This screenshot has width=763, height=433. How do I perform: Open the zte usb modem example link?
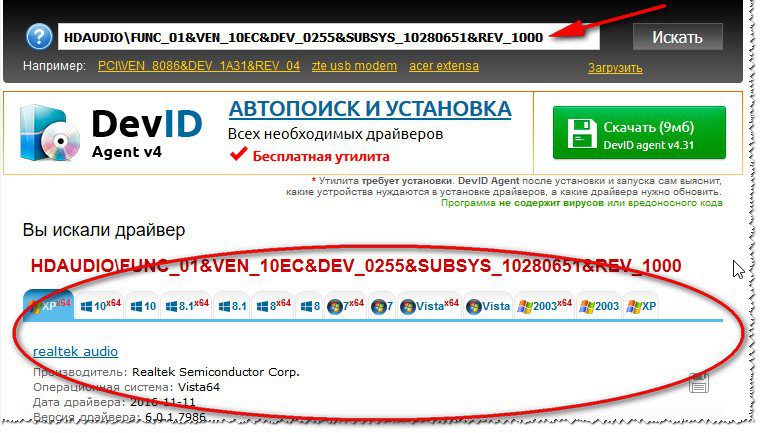354,66
